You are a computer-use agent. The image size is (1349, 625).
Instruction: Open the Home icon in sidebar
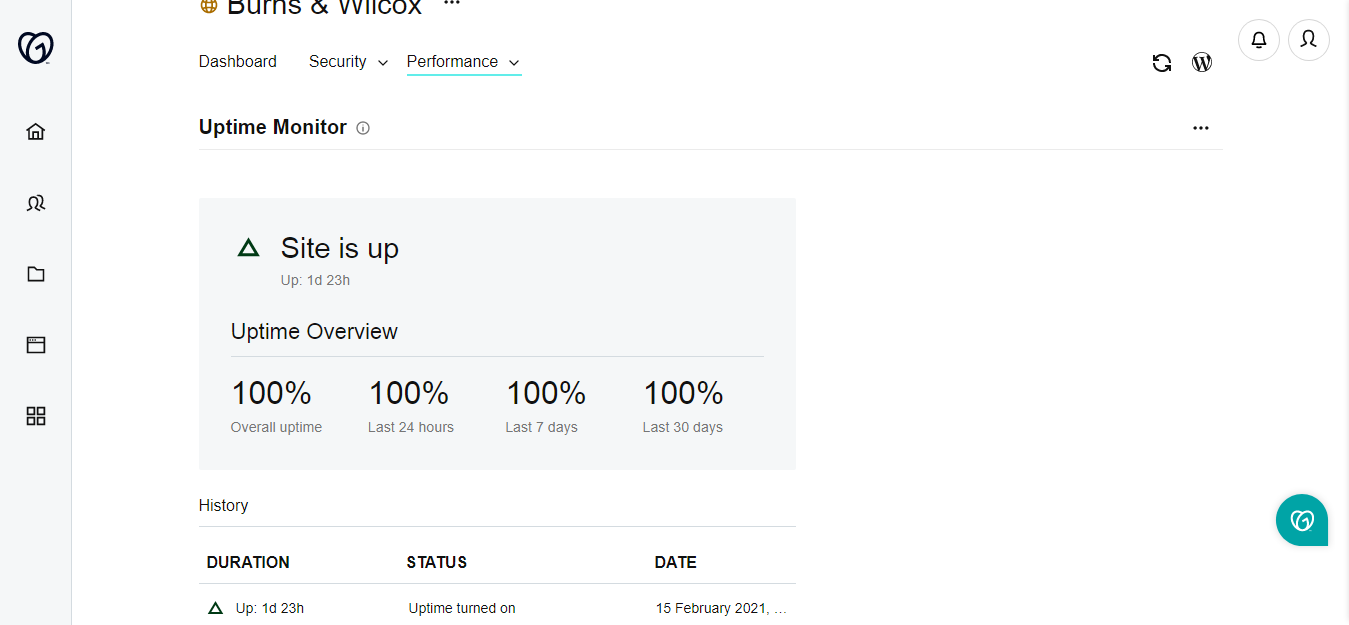click(36, 131)
